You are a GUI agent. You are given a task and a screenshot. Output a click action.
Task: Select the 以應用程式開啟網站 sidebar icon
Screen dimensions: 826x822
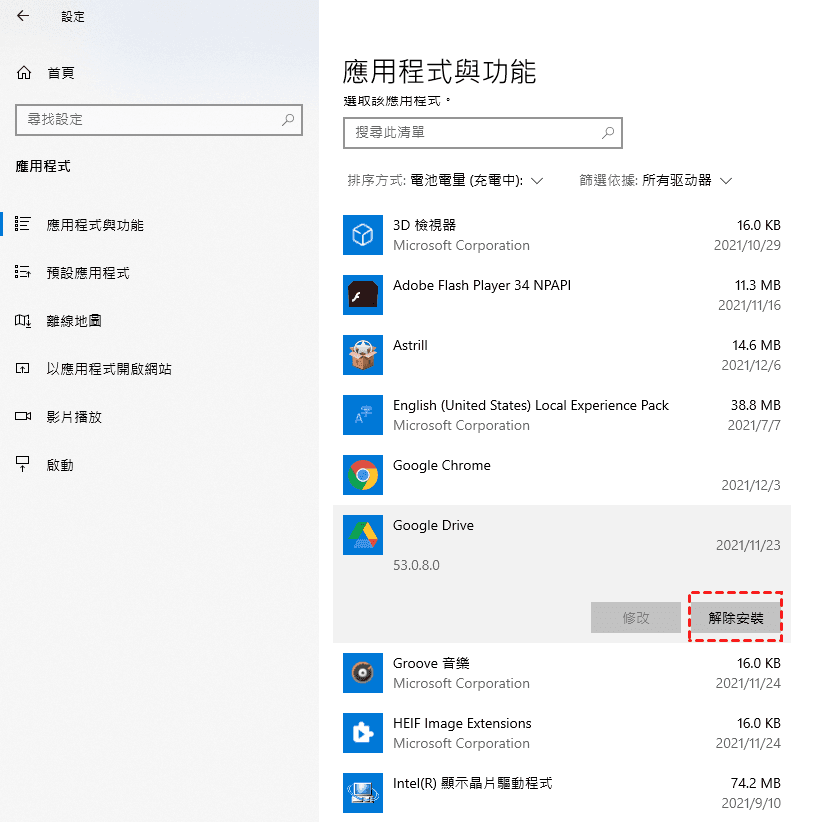pyautogui.click(x=23, y=368)
